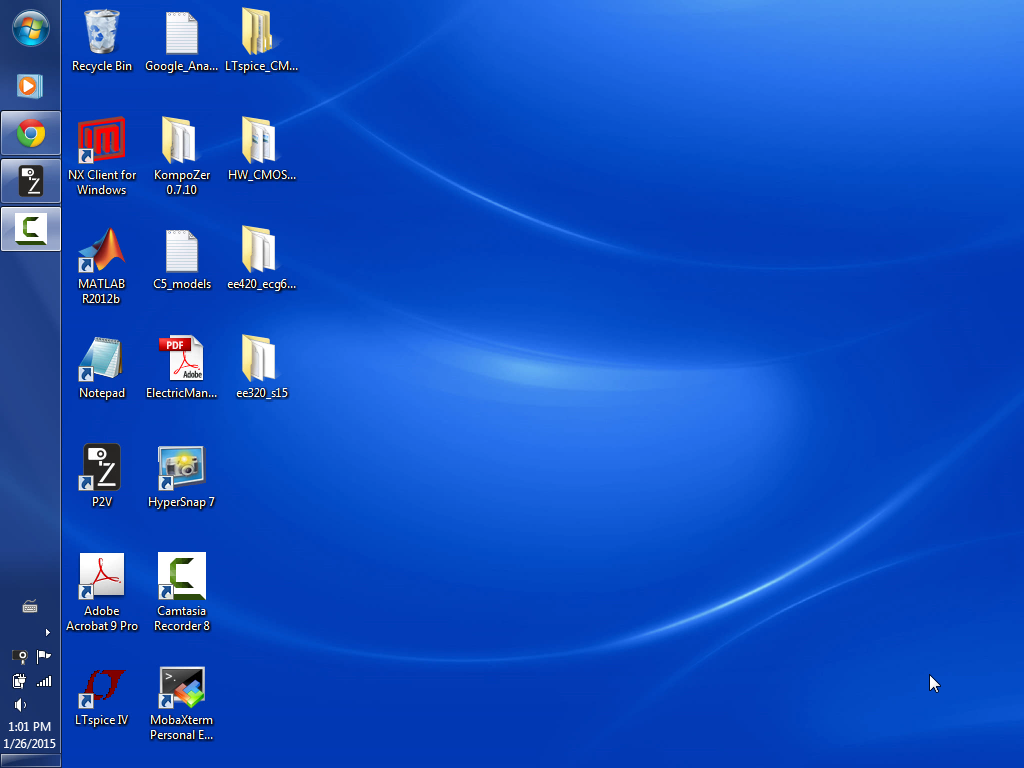This screenshot has width=1024, height=768.
Task: Expand the hidden notification icons arrow
Action: pyautogui.click(x=47, y=632)
